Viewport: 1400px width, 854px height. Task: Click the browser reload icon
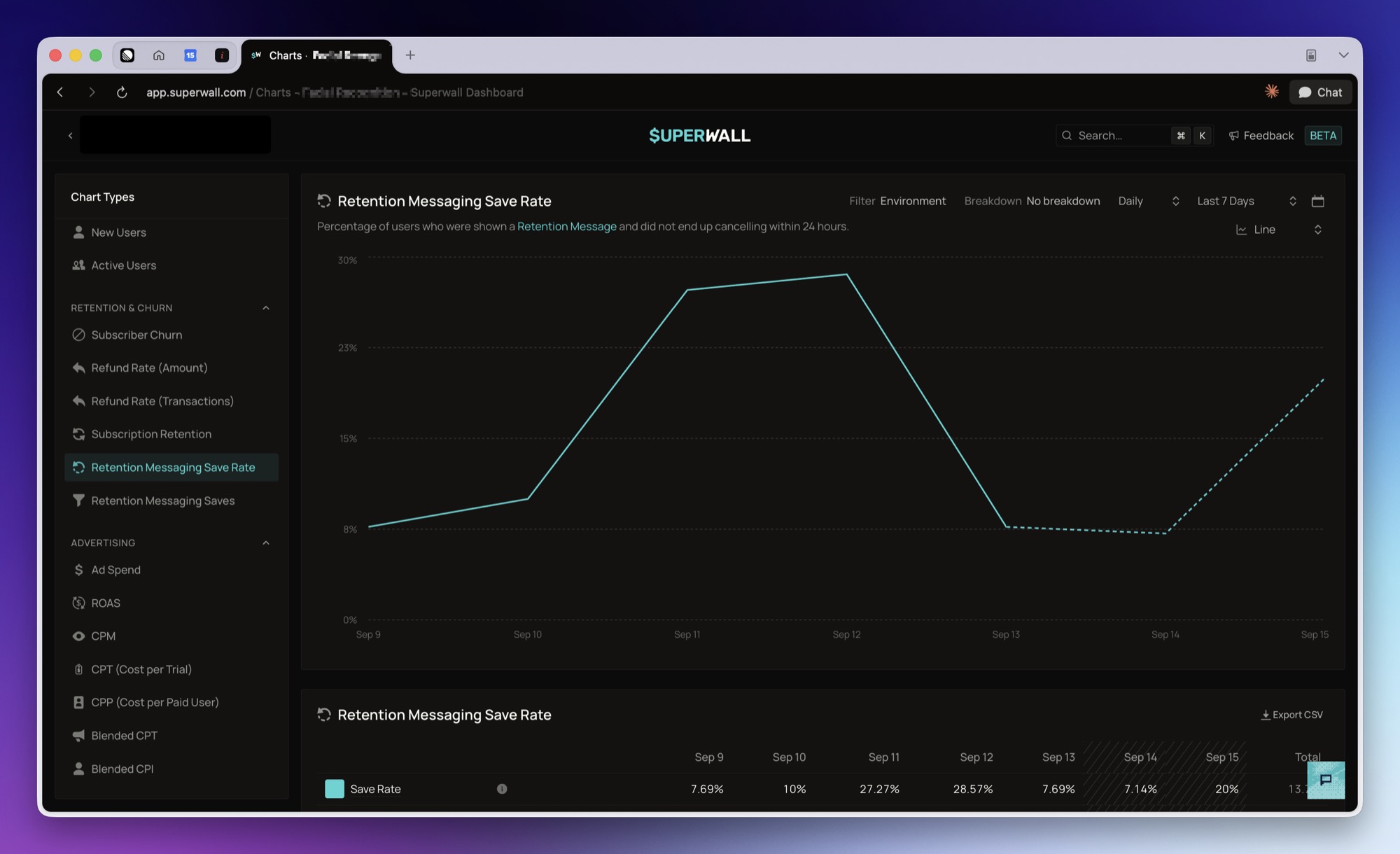[x=122, y=92]
